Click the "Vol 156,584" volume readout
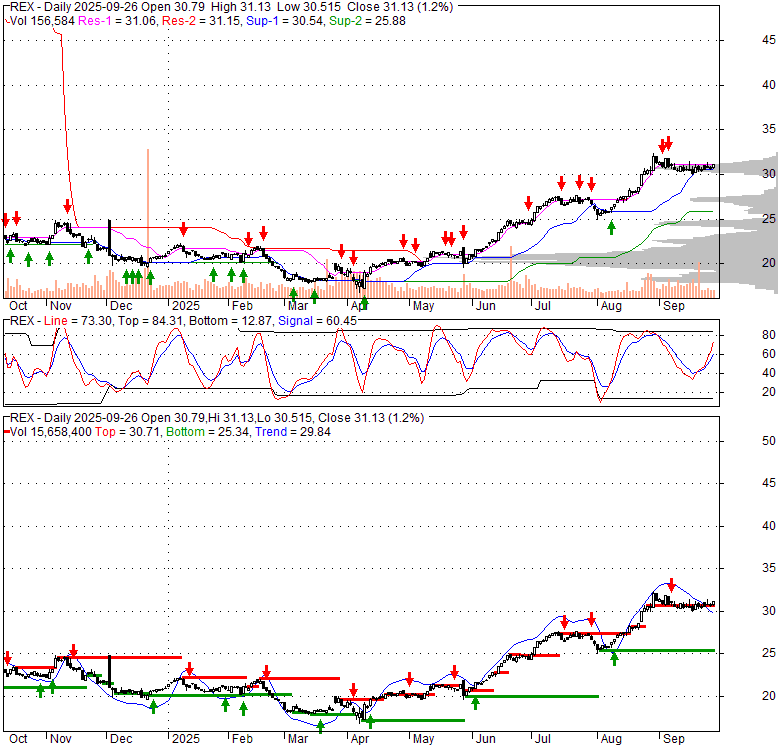The height and width of the screenshot is (745, 780). (x=42, y=21)
